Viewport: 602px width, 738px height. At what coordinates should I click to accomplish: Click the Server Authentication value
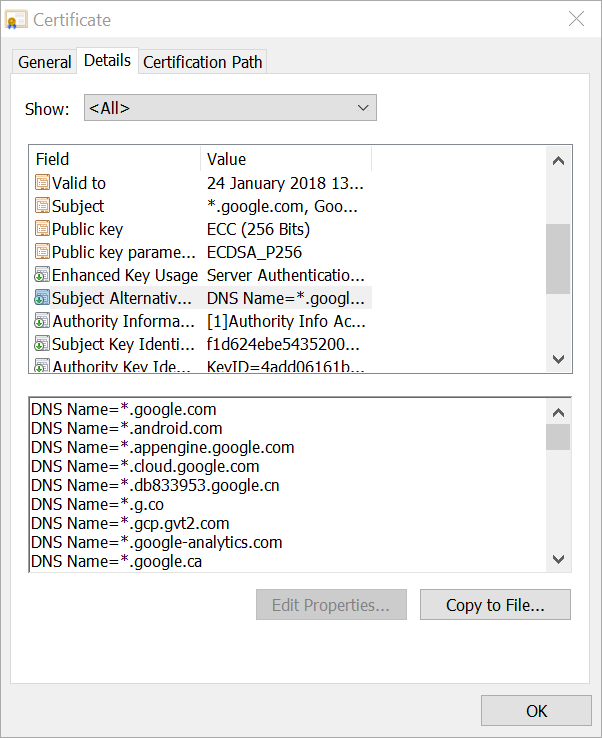pos(286,275)
